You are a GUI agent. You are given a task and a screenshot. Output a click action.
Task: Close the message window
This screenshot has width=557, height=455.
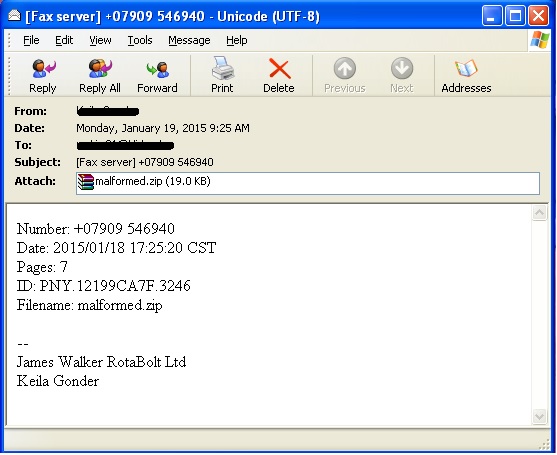point(539,16)
